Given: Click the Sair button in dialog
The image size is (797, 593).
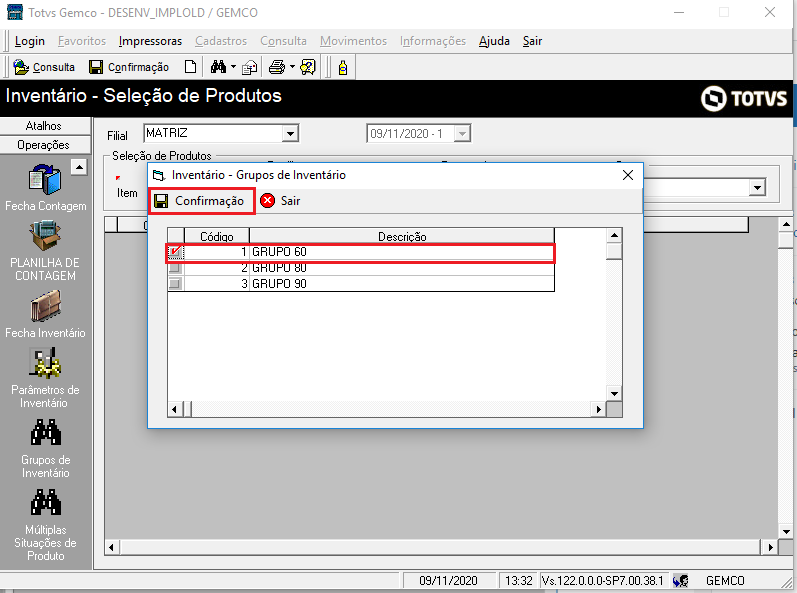Looking at the screenshot, I should coord(281,201).
